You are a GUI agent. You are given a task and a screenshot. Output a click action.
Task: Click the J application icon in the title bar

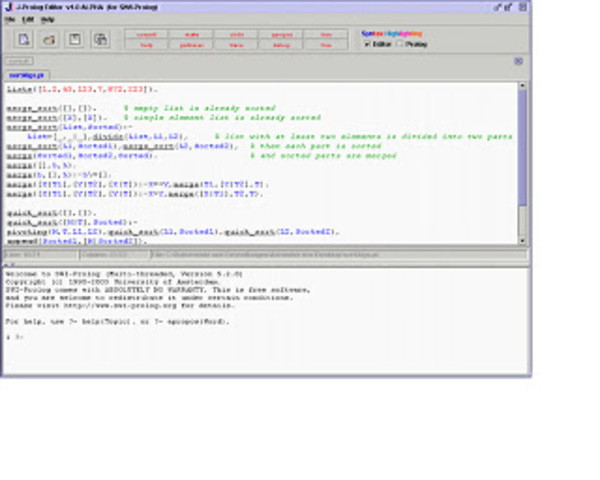[x=8, y=7]
